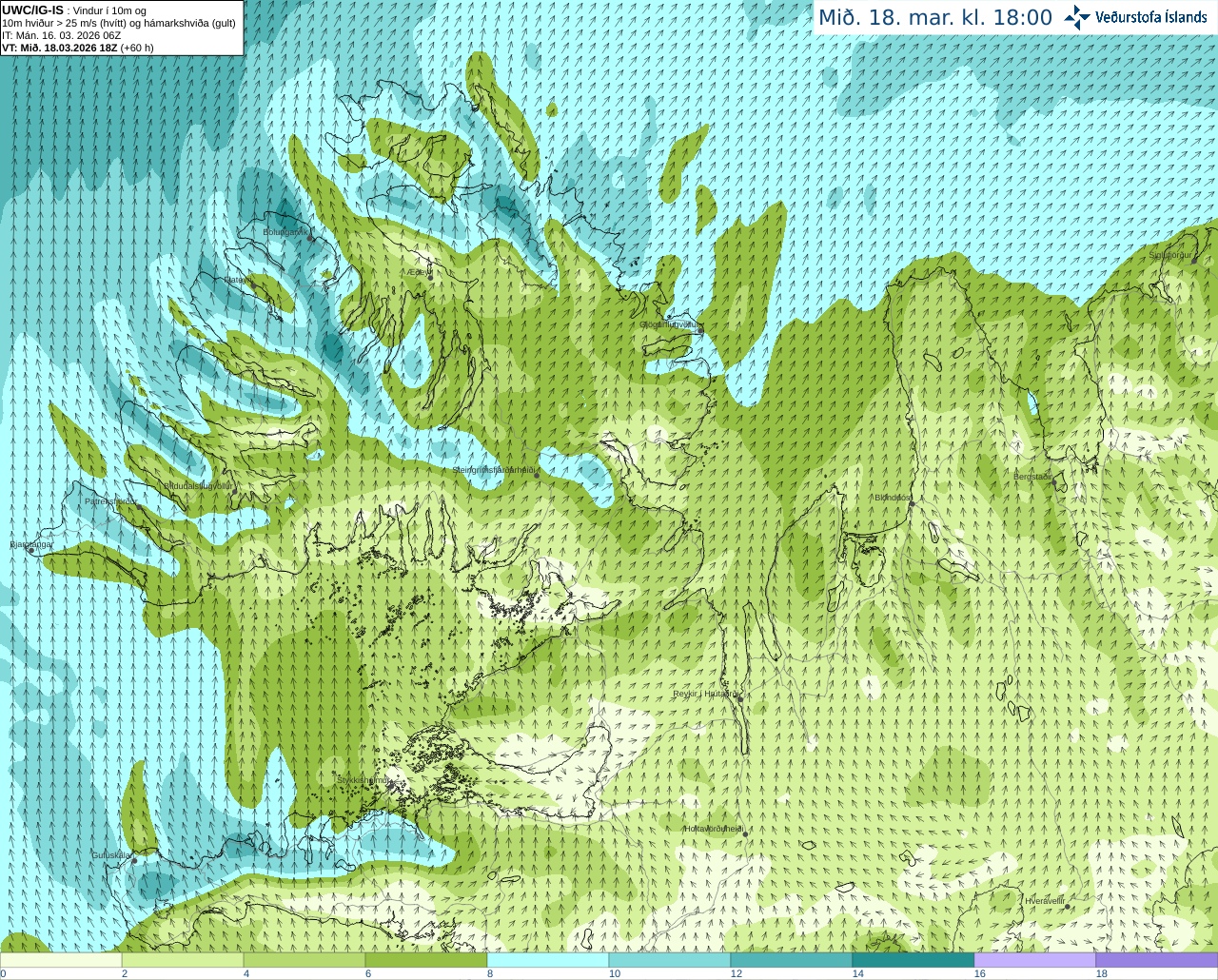Click the legend tick number 8

[x=490, y=973]
